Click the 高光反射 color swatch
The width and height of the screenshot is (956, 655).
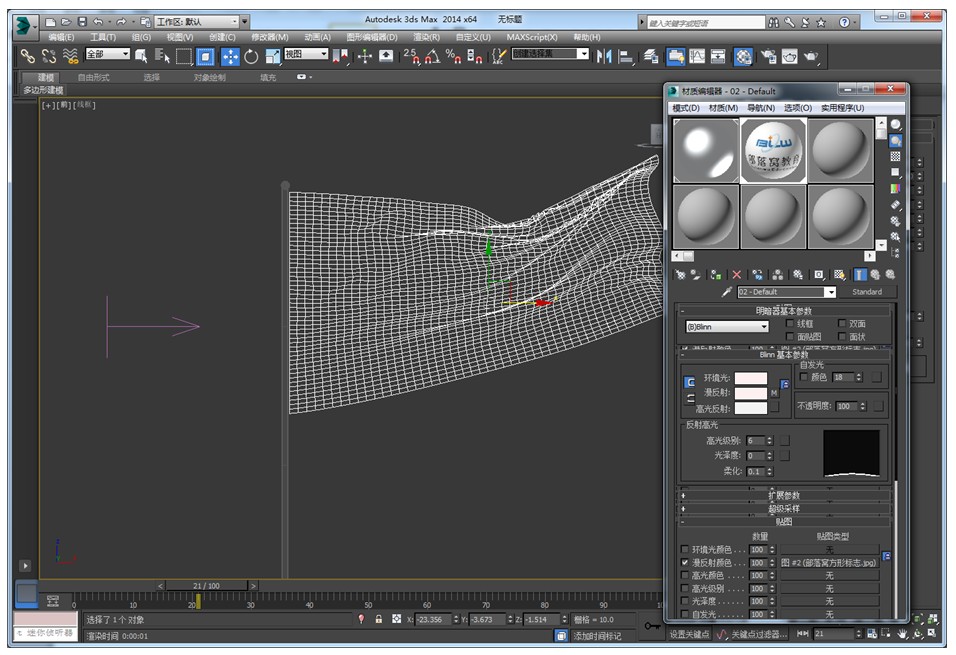(751, 408)
